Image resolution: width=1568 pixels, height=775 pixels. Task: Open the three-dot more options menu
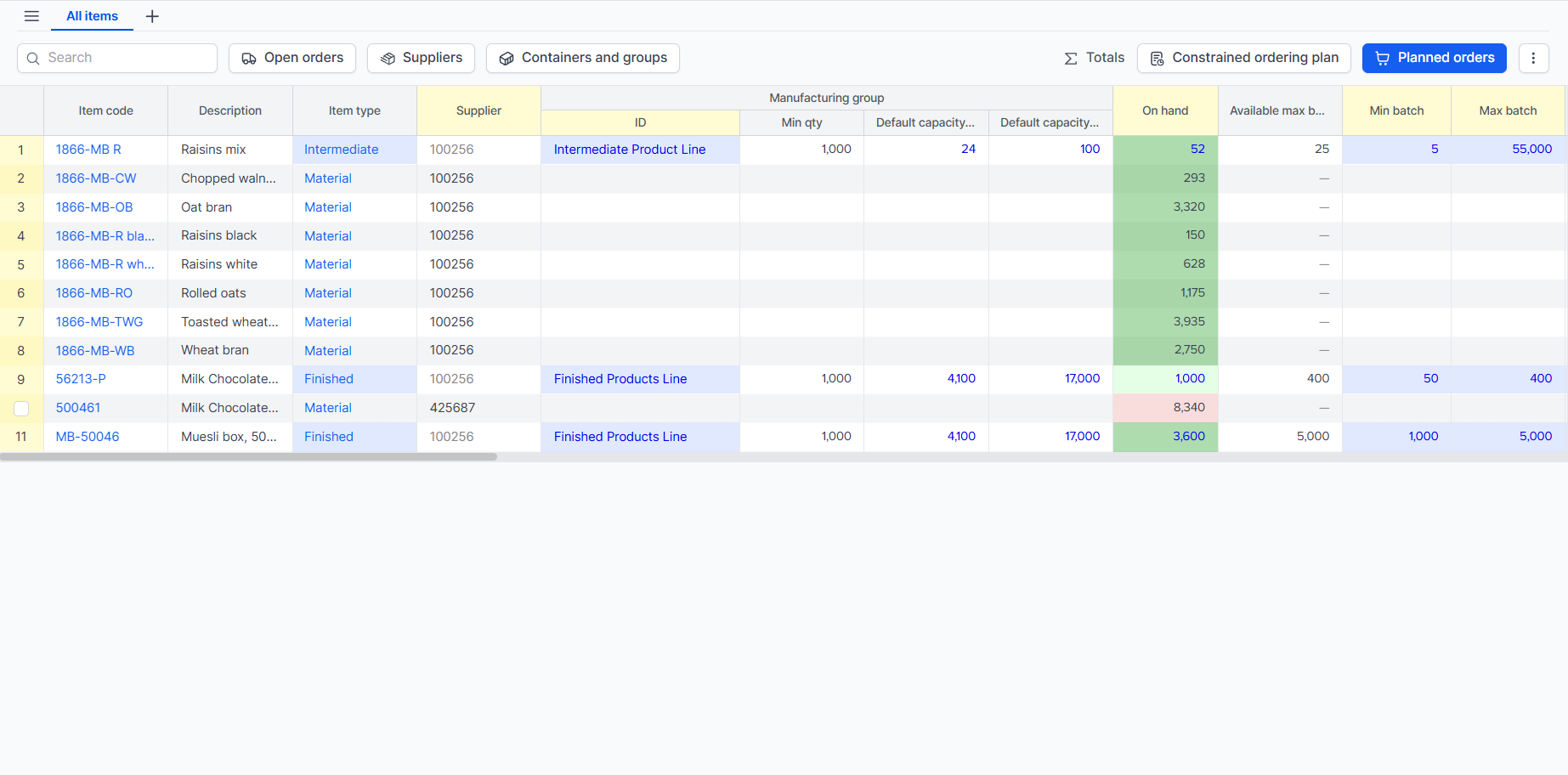click(1533, 58)
